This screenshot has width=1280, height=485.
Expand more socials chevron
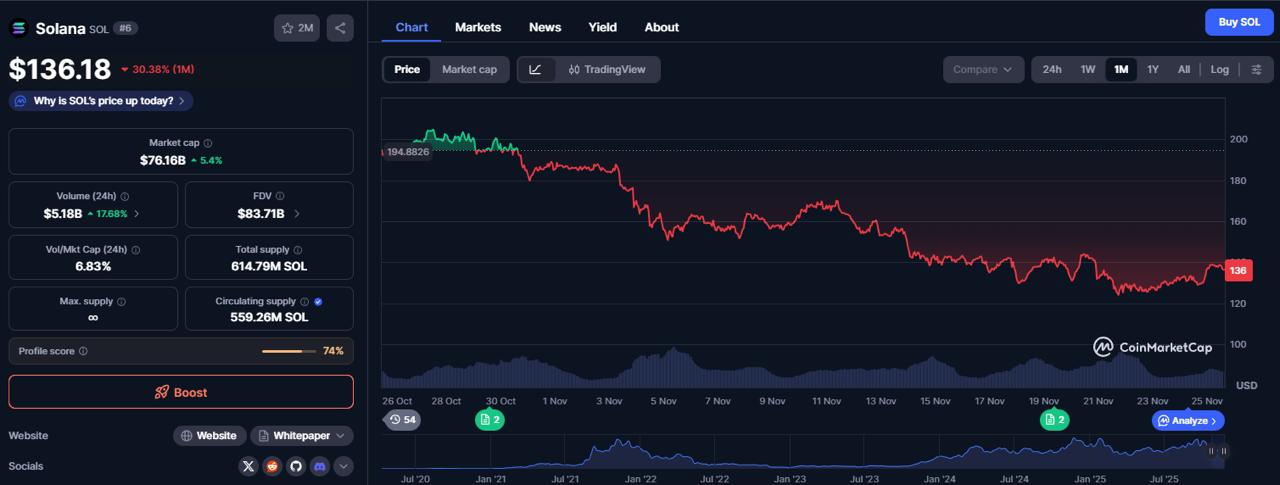(343, 466)
